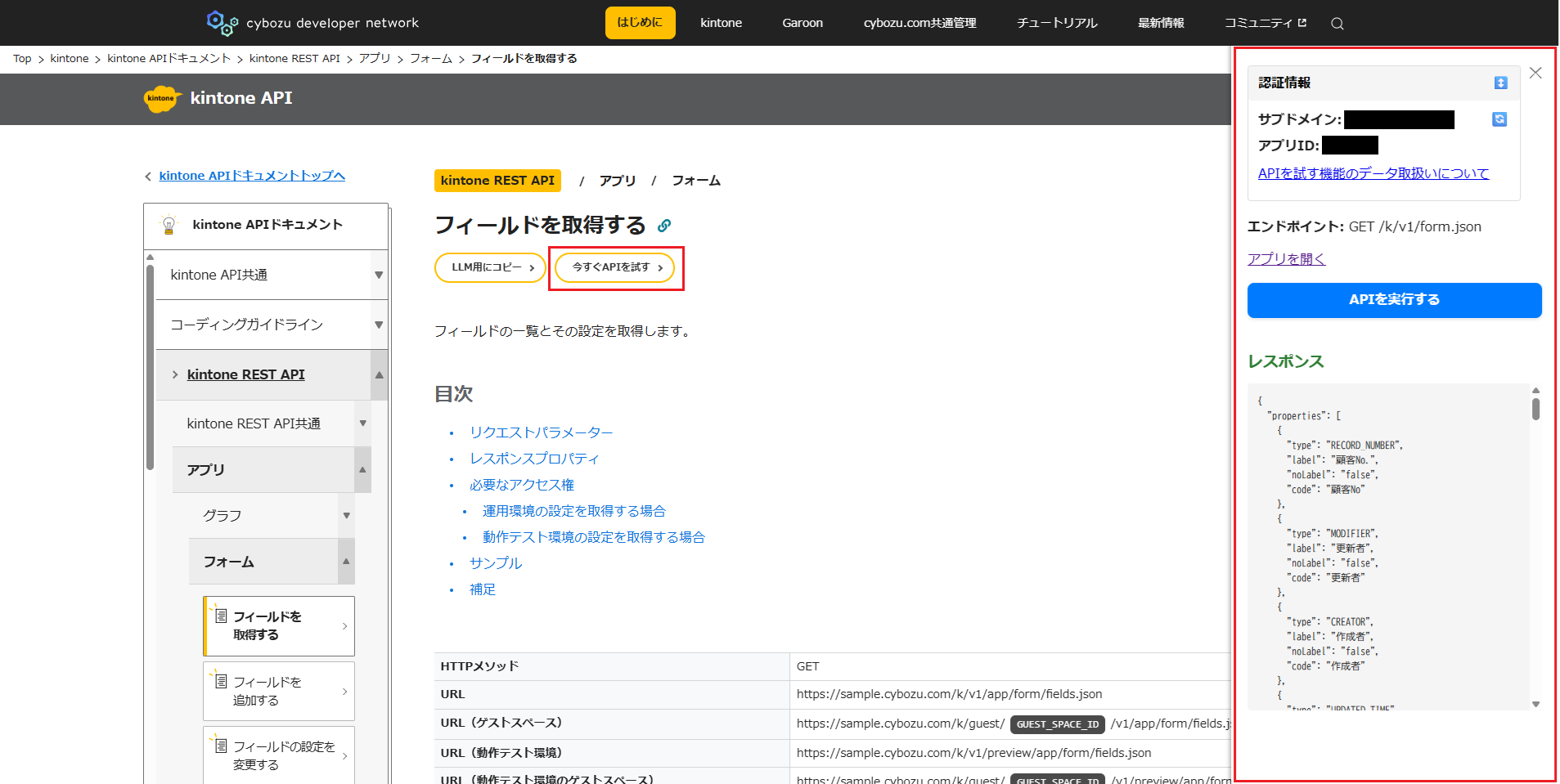Viewport: 1560px width, 784px height.
Task: Click the blacked-out アプリID field
Action: coord(1350,146)
